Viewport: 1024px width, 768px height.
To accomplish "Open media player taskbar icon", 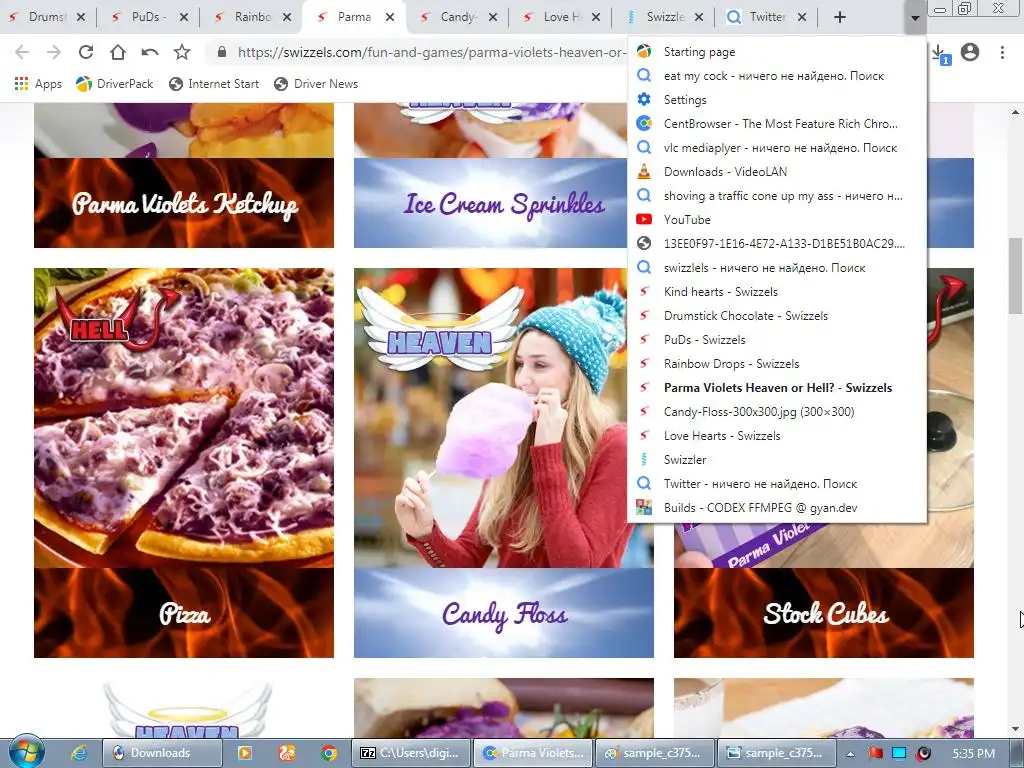I will (x=245, y=753).
